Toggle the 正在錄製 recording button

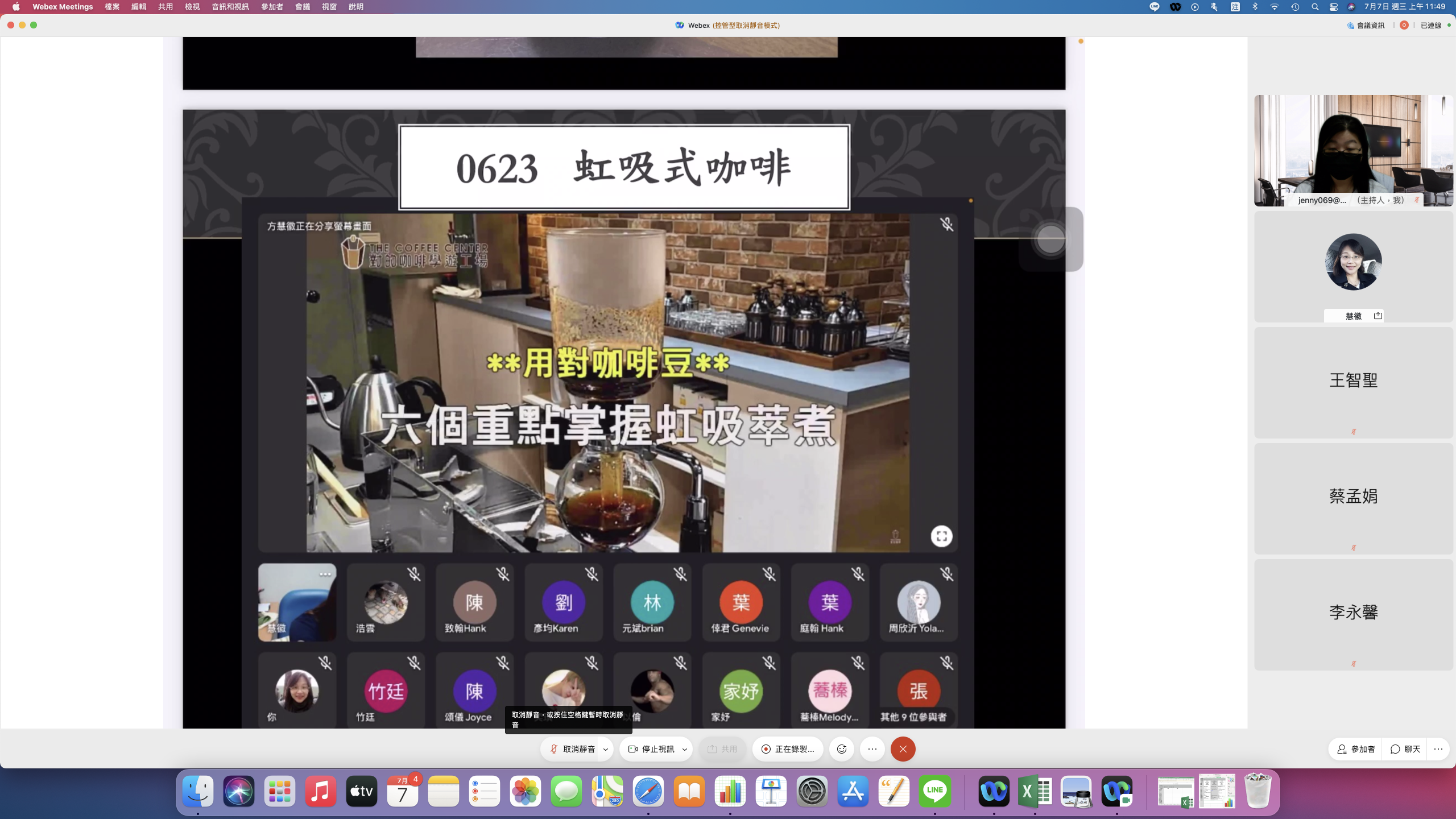click(x=788, y=749)
